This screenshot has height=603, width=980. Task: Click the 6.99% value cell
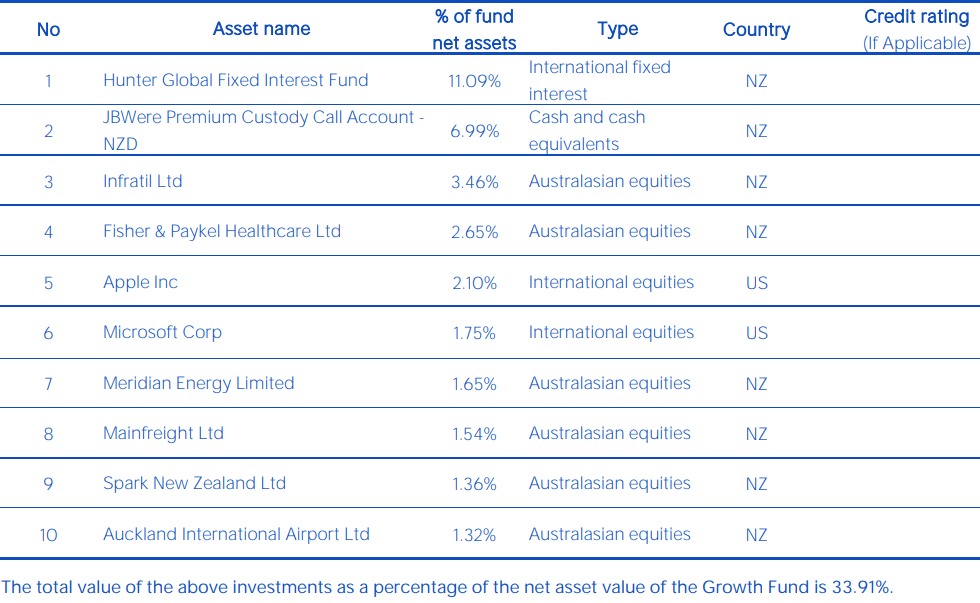[x=474, y=131]
